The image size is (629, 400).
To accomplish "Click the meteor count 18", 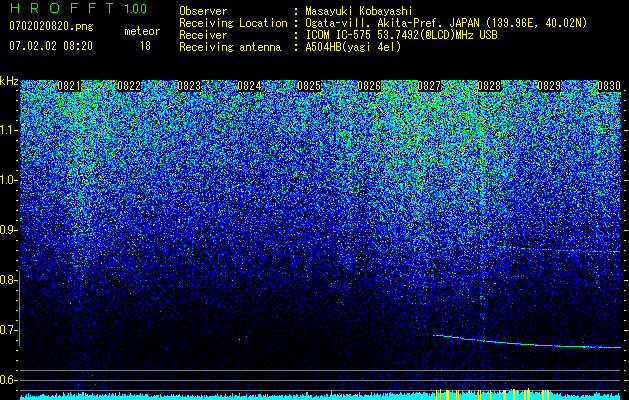I will pos(145,46).
